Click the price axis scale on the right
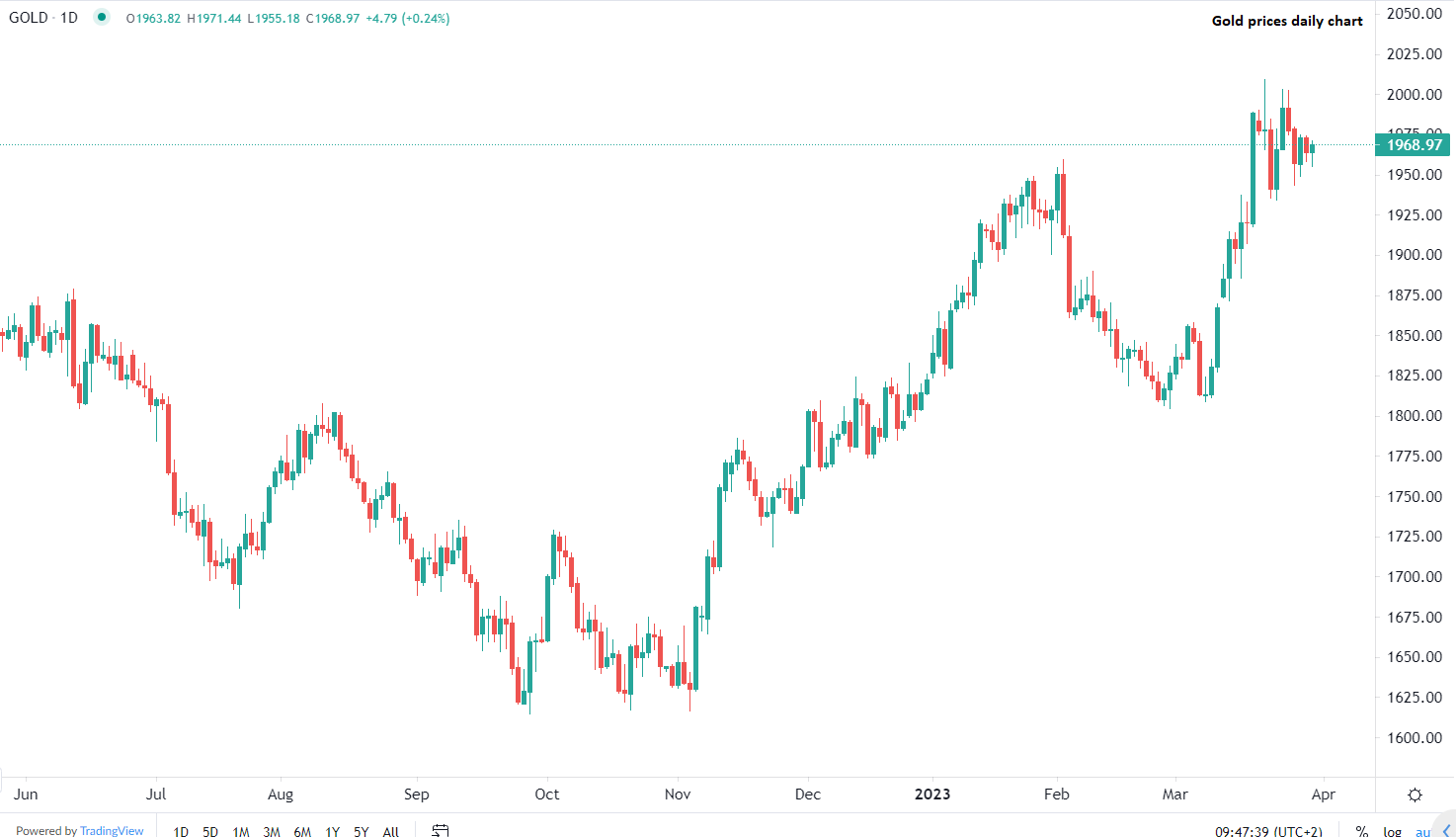This screenshot has width=1456, height=837. pos(1415,395)
